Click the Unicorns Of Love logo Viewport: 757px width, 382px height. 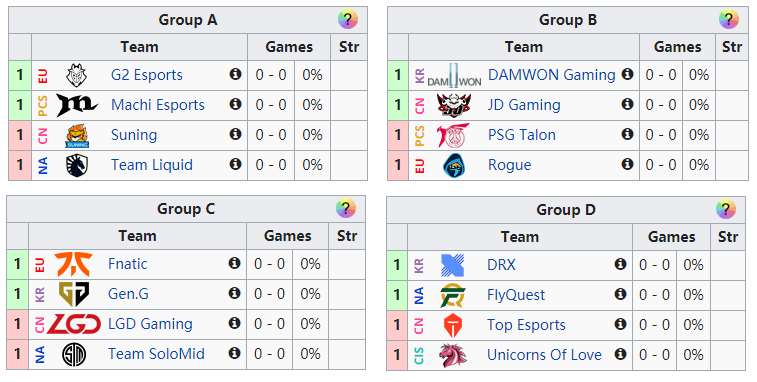coord(453,355)
